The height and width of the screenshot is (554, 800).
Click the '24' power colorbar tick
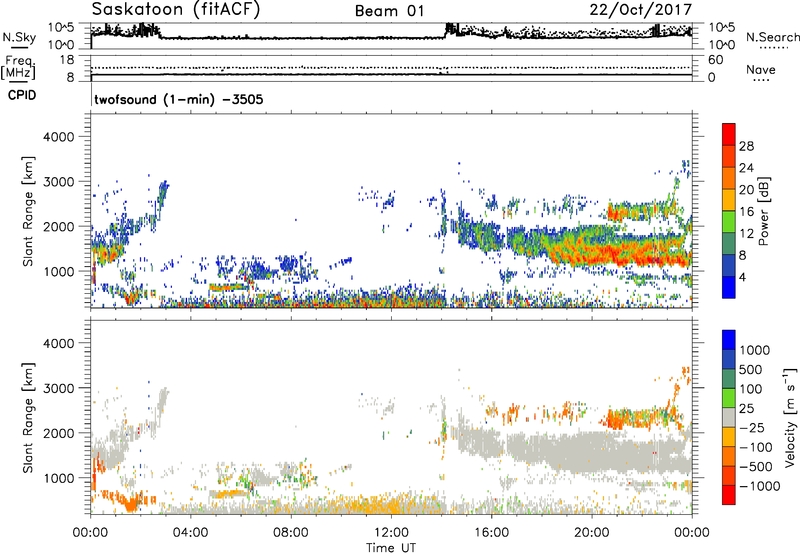[746, 168]
